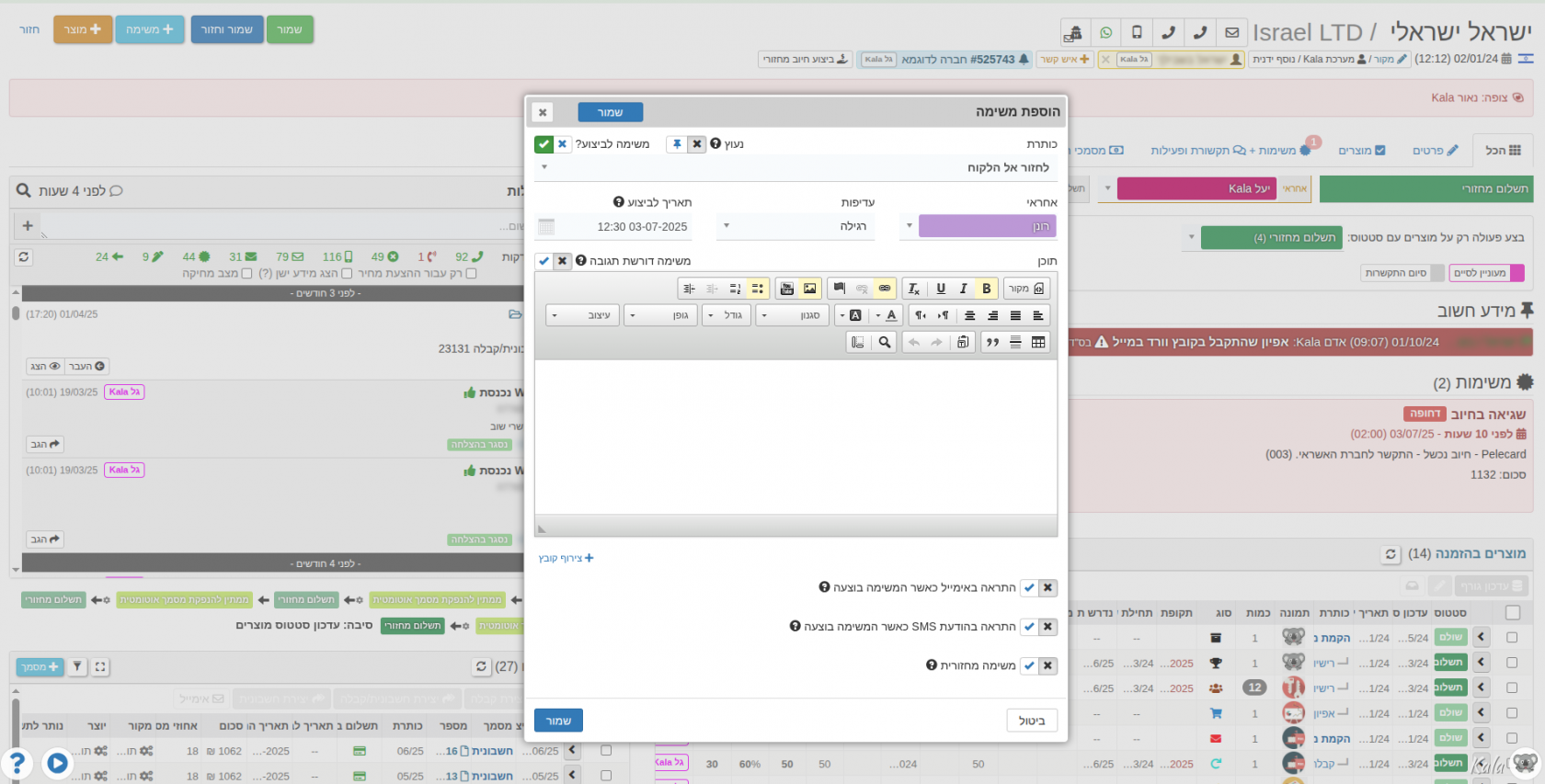Open the עדיפות priority dropdown showing הגילה
Image resolution: width=1545 pixels, height=784 pixels.
[x=795, y=226]
